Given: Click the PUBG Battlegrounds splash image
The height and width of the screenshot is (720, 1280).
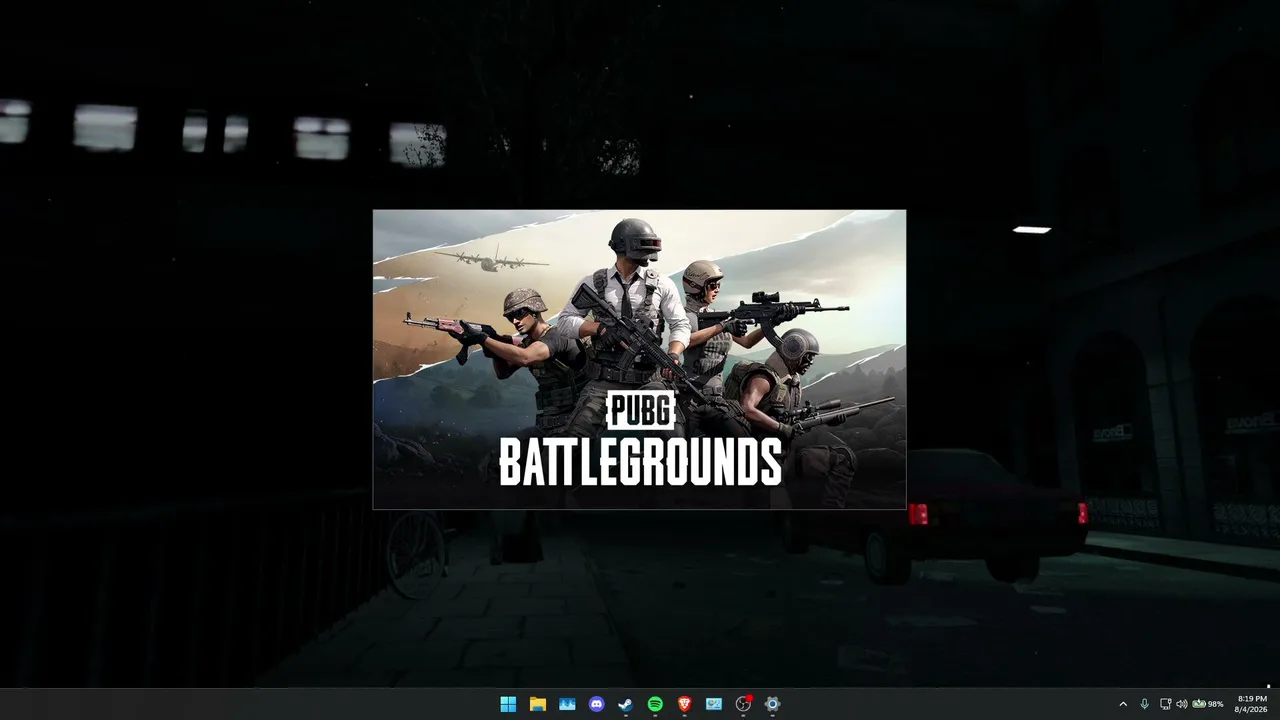Looking at the screenshot, I should tap(639, 360).
